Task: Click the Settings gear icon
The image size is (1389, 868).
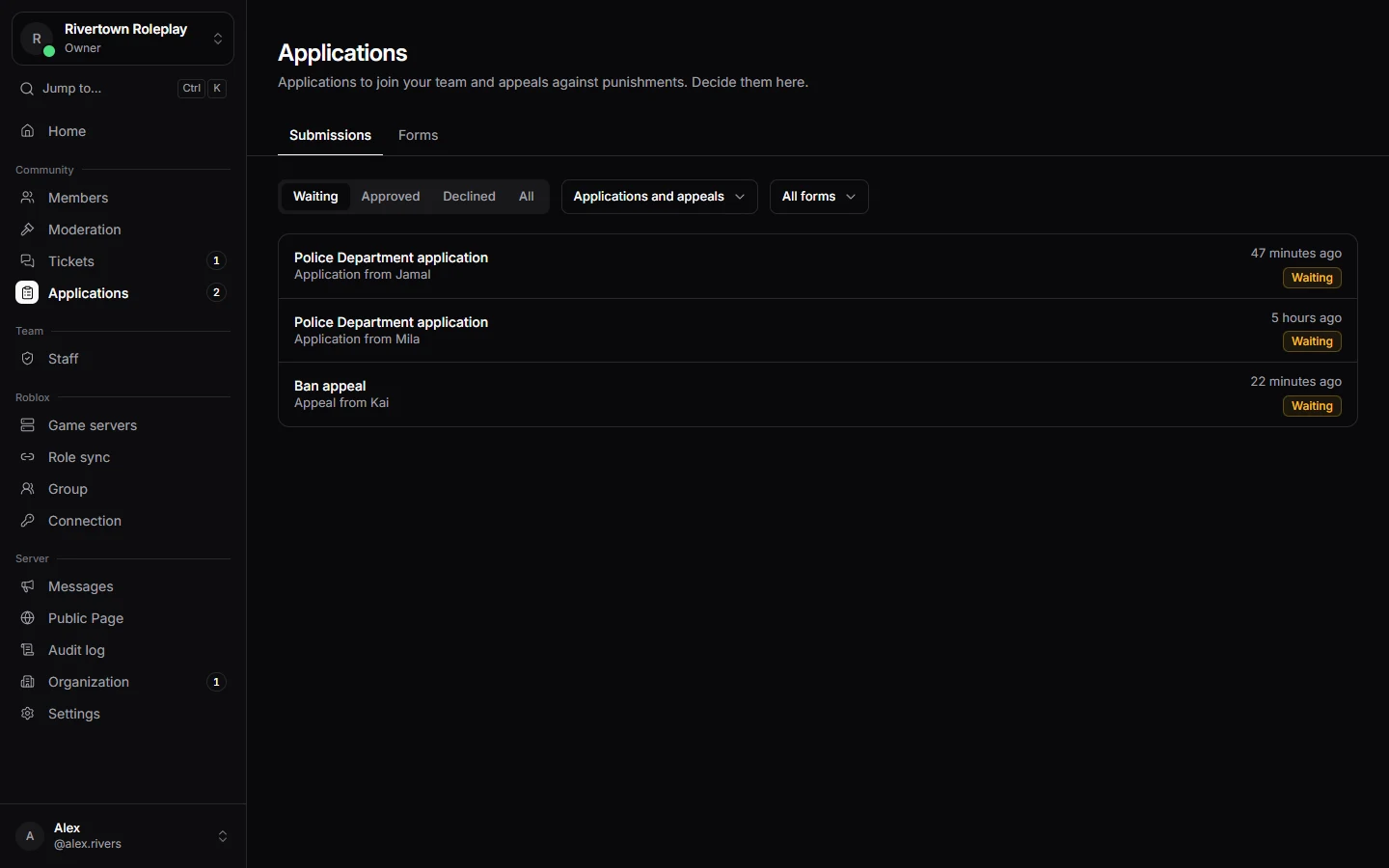Action: pos(28,714)
